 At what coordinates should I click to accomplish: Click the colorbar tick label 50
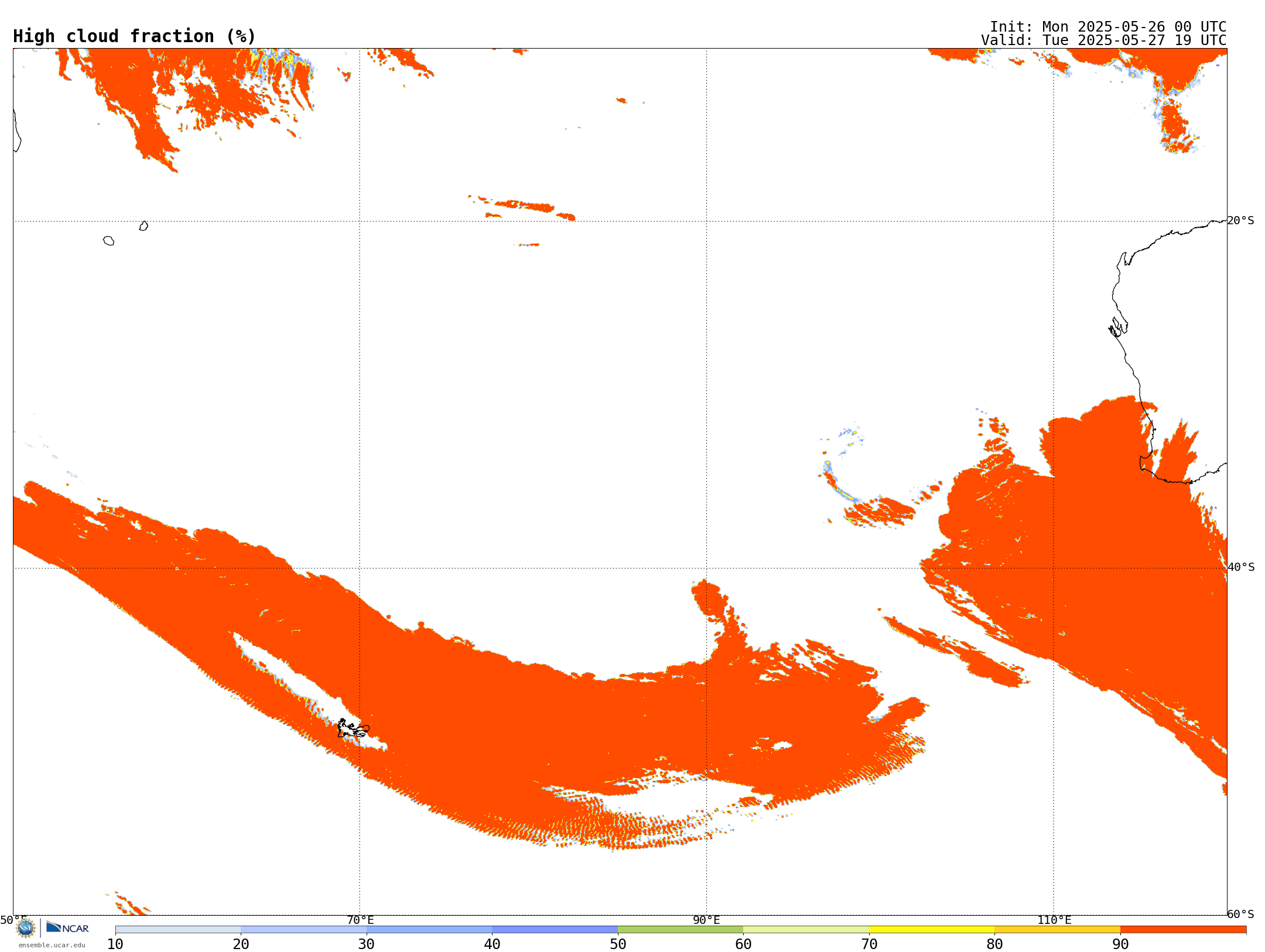tap(618, 944)
